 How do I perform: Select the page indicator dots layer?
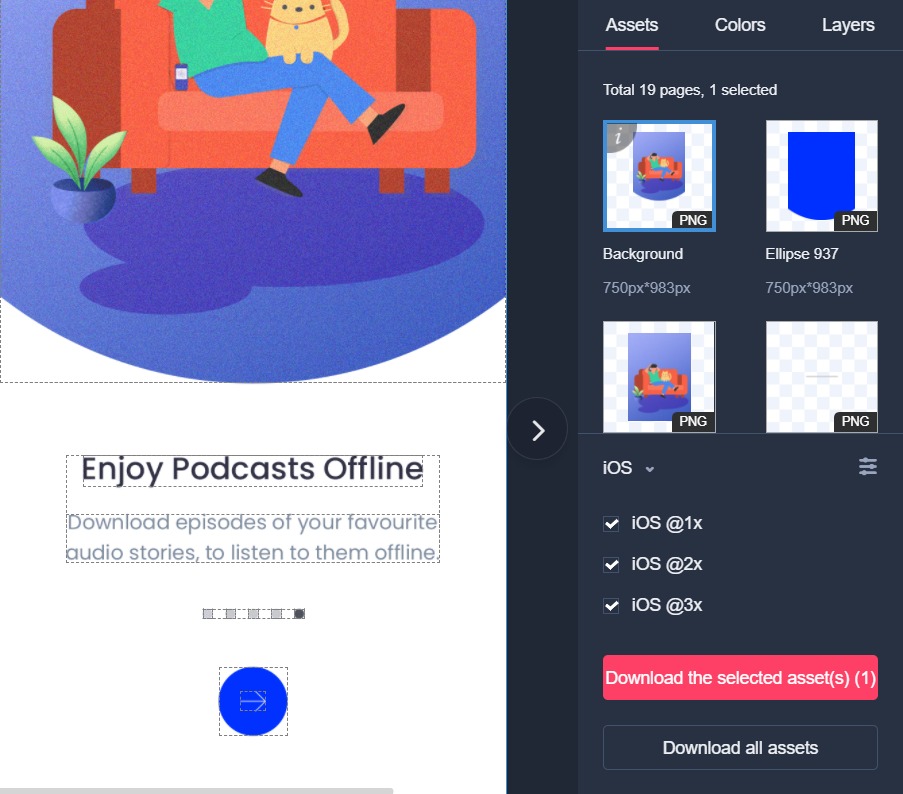click(253, 614)
